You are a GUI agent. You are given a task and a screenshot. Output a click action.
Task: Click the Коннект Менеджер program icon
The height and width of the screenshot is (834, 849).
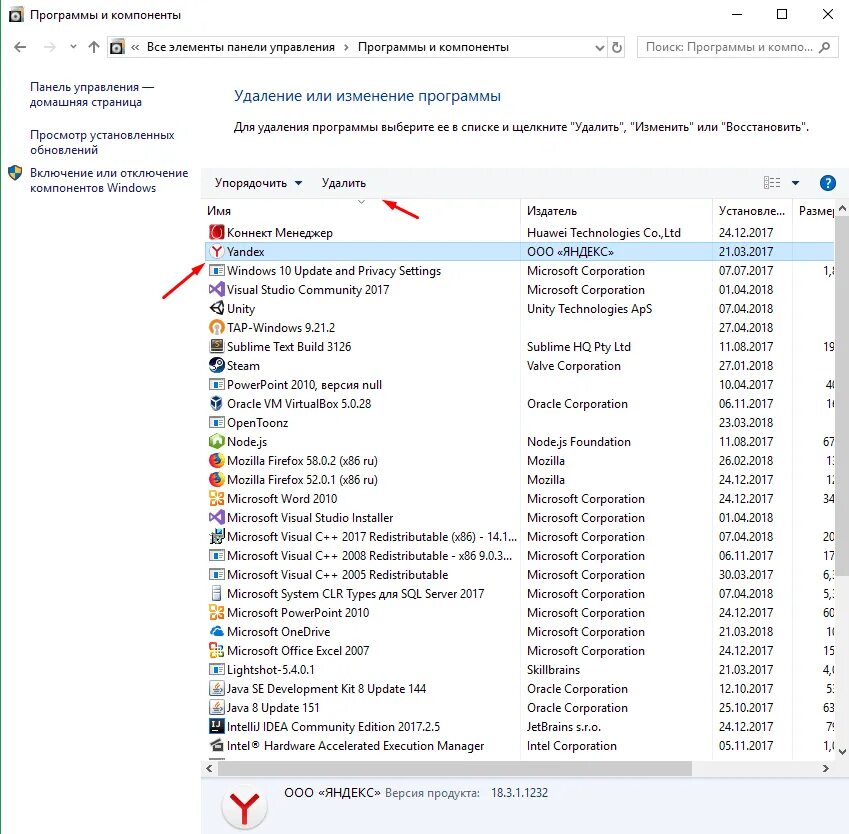217,232
